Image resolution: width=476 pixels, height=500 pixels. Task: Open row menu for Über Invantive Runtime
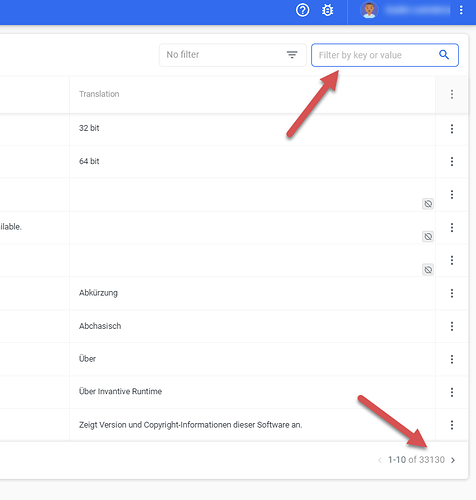pos(452,392)
